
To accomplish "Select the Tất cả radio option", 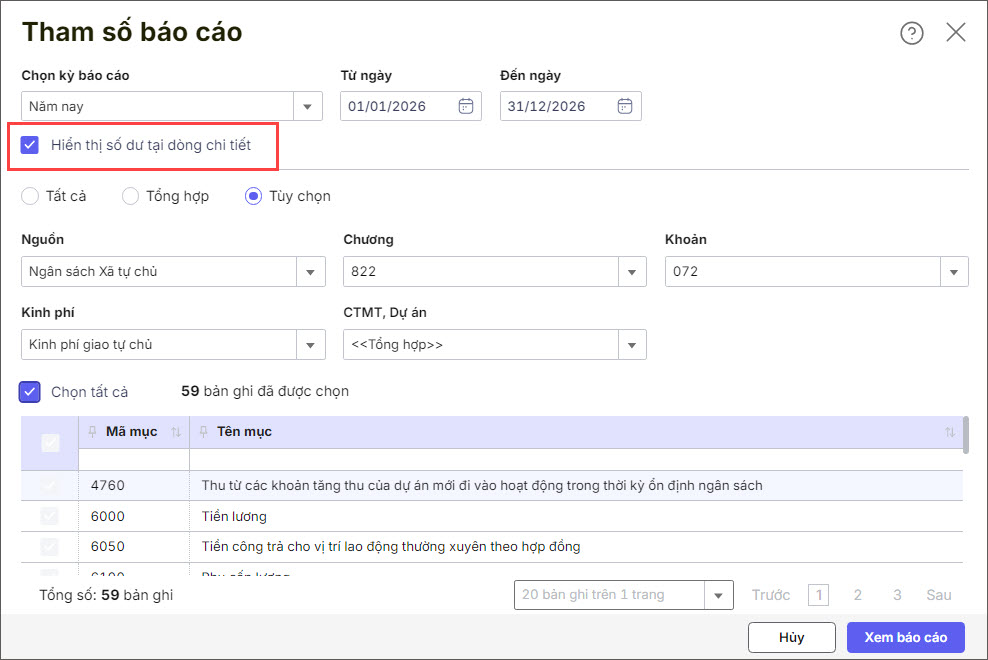I will [x=30, y=196].
